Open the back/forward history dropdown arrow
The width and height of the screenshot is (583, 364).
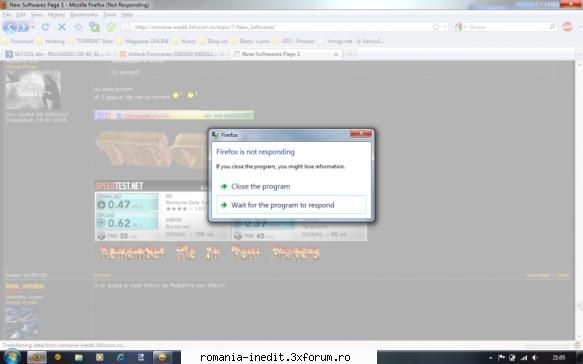[33, 27]
